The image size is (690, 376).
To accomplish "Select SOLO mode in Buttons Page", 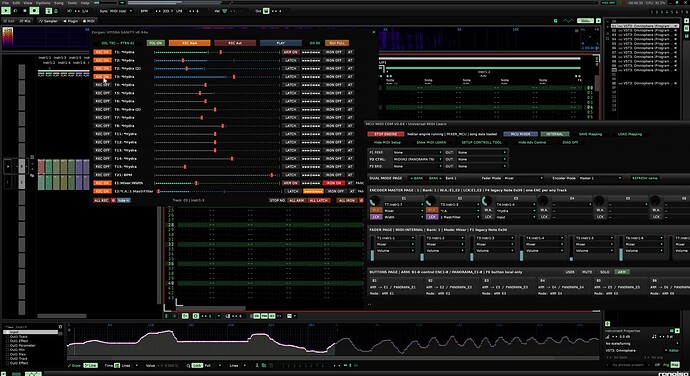I will 604,272.
